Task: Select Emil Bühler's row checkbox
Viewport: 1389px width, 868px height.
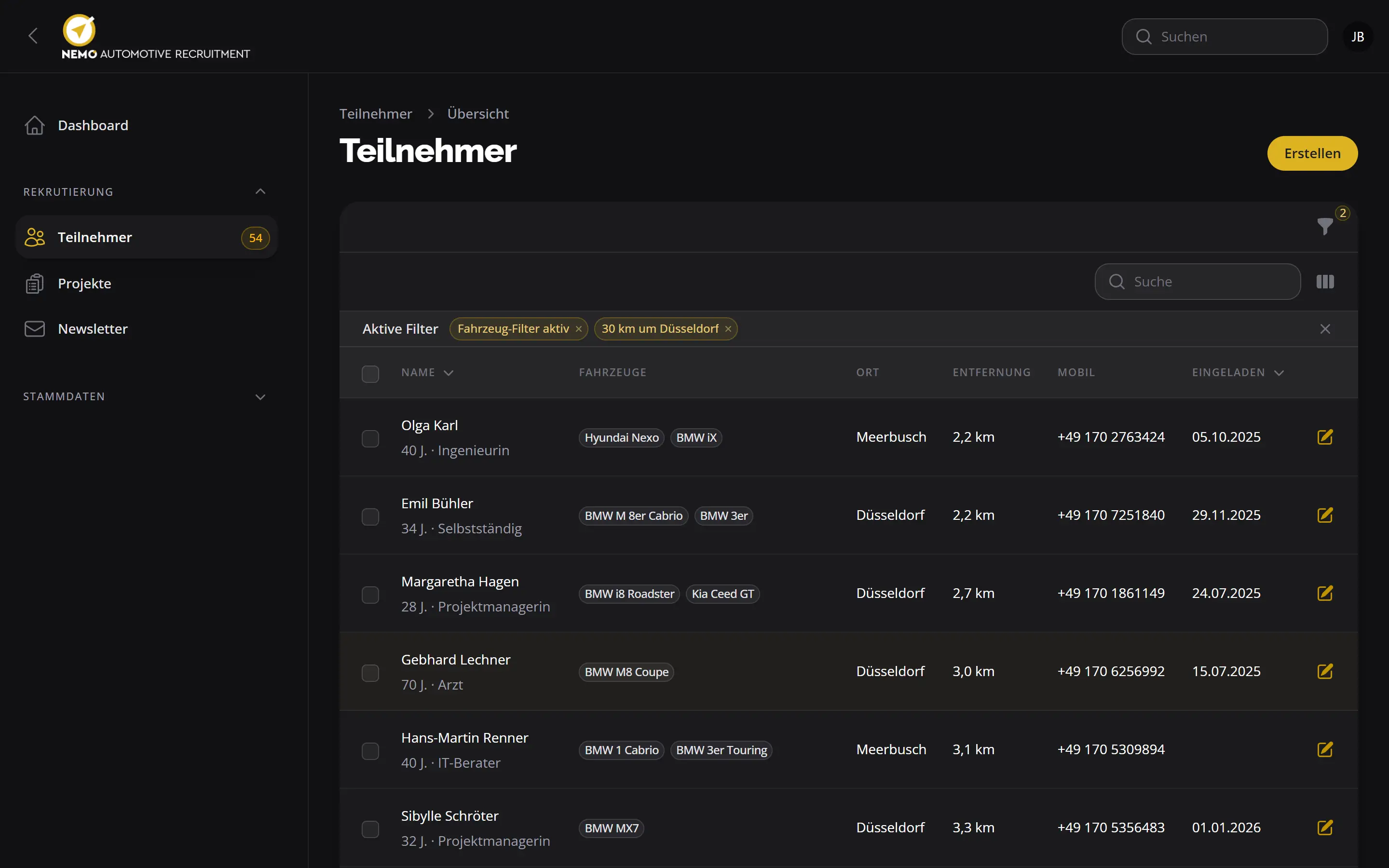Action: (x=370, y=516)
